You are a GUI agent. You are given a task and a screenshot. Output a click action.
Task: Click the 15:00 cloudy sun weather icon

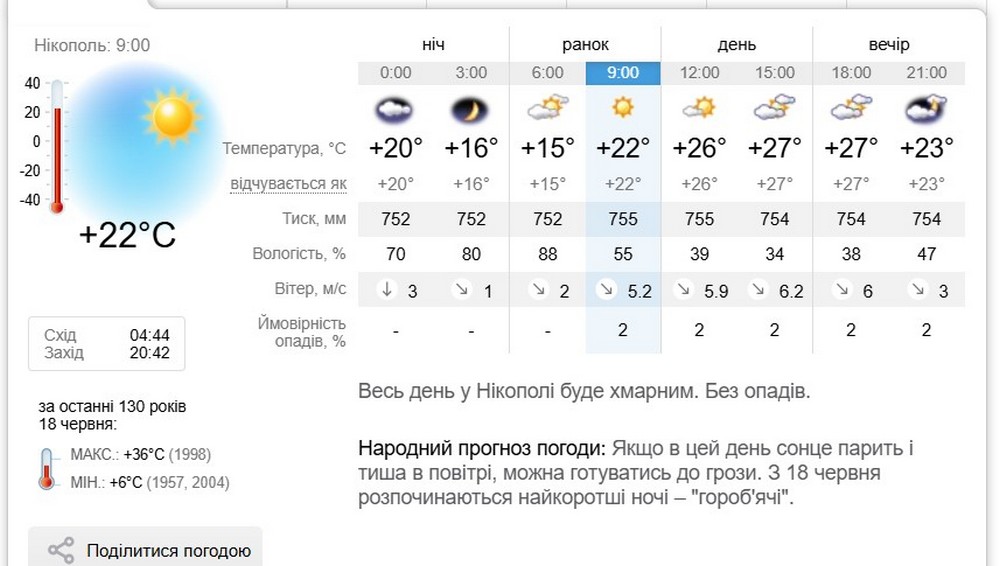coord(774,108)
